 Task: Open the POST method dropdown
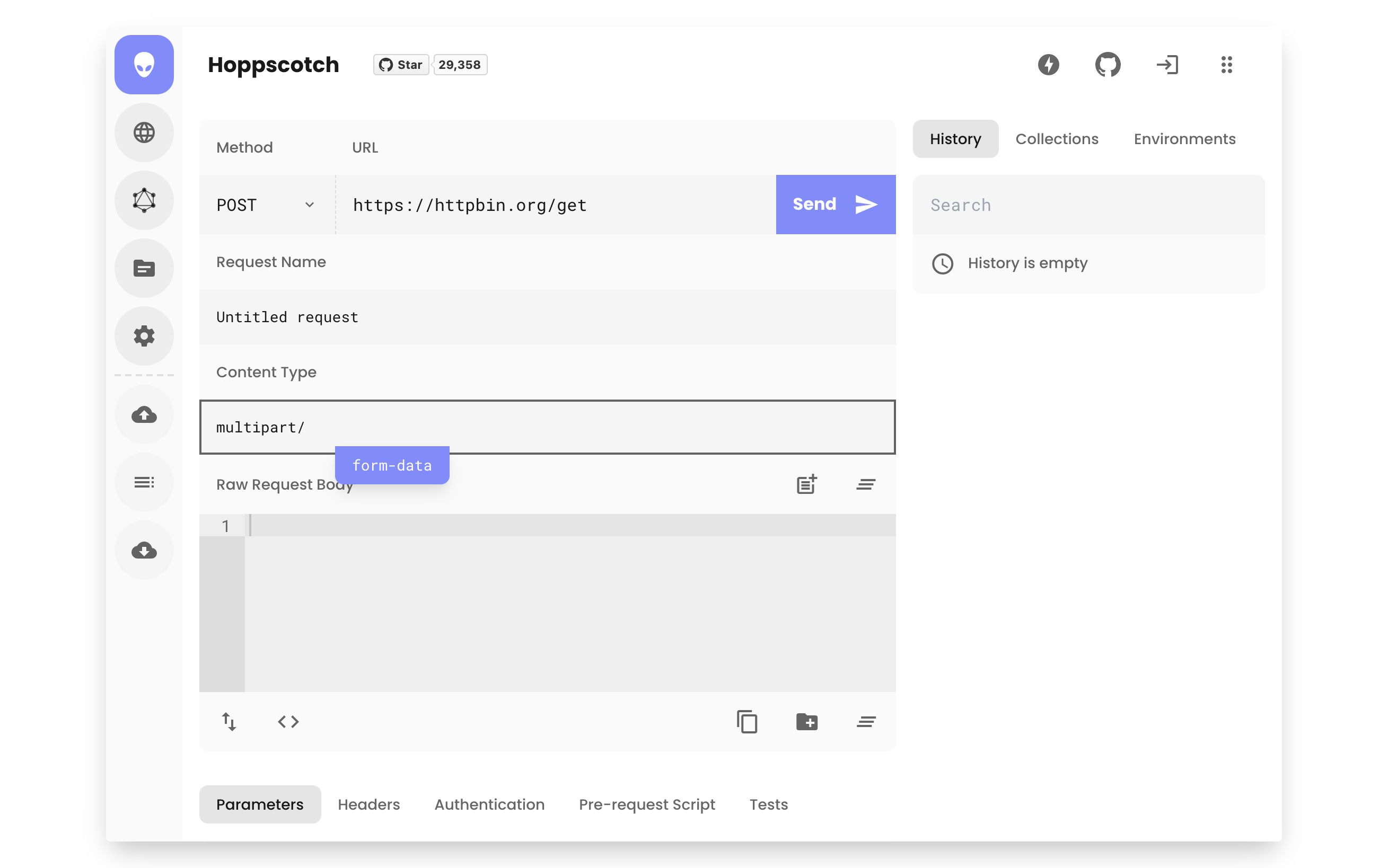pos(264,205)
